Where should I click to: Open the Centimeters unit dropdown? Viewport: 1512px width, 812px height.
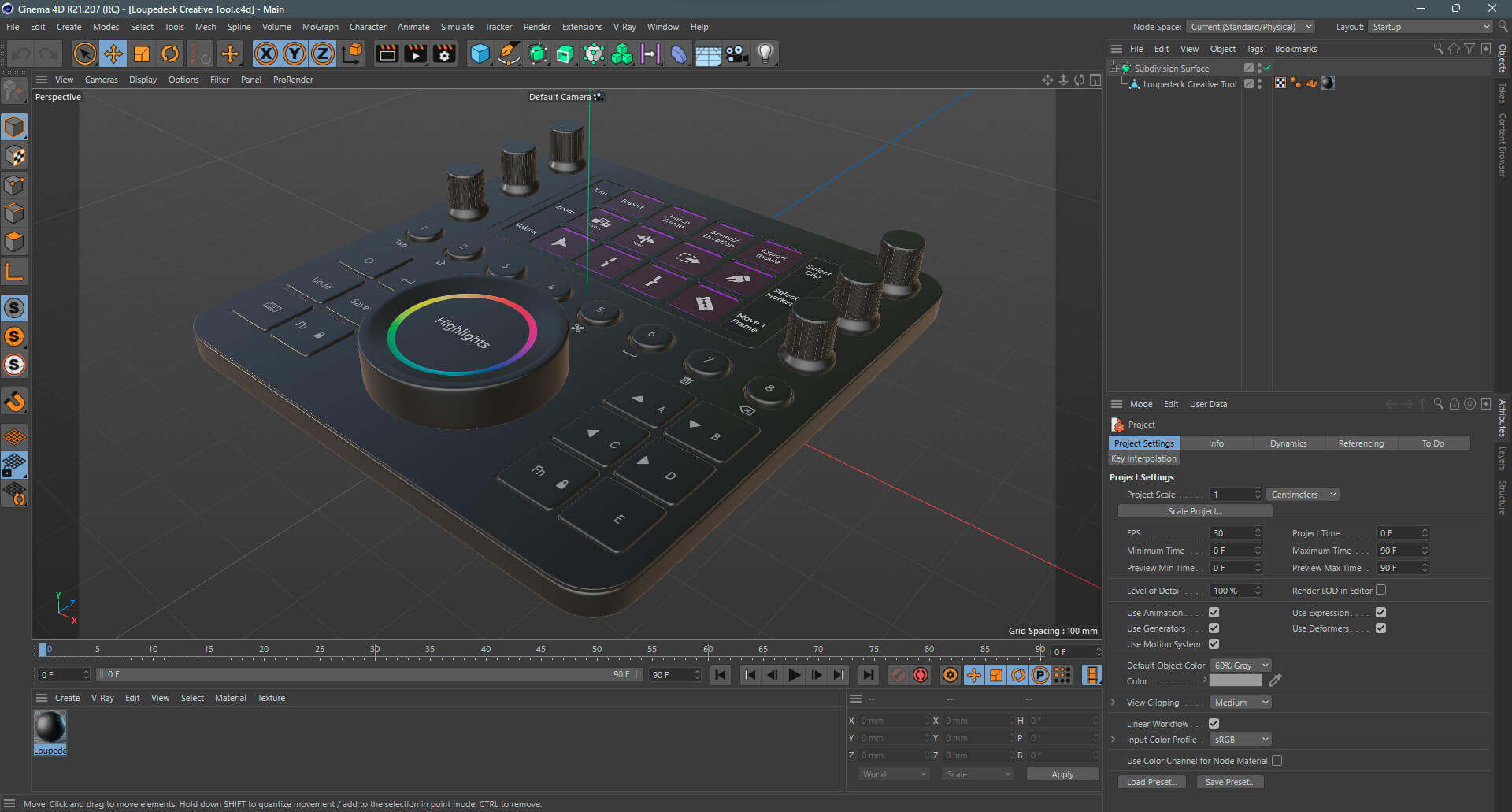pos(1303,495)
